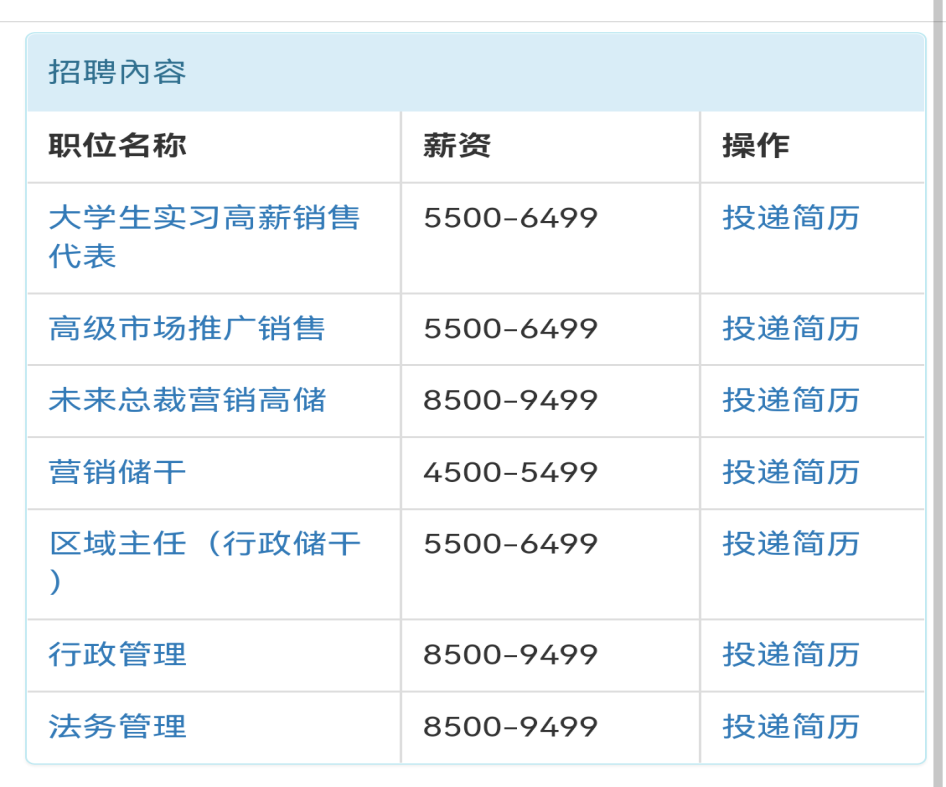Submit resume for 未来总裁营销高储
The image size is (946, 787).
[x=791, y=401]
